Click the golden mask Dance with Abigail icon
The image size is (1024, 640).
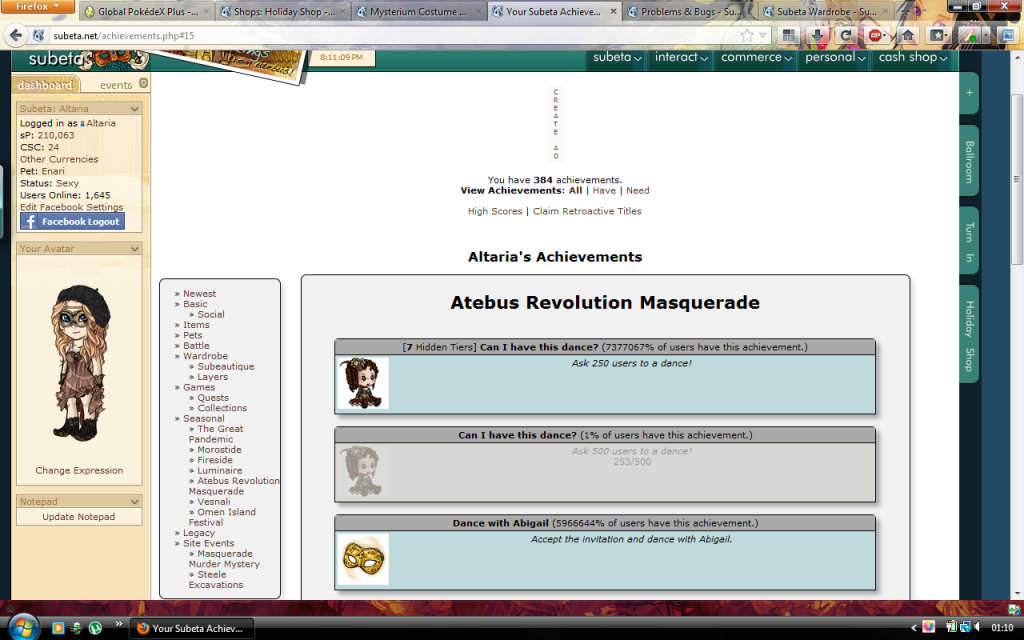(x=362, y=559)
